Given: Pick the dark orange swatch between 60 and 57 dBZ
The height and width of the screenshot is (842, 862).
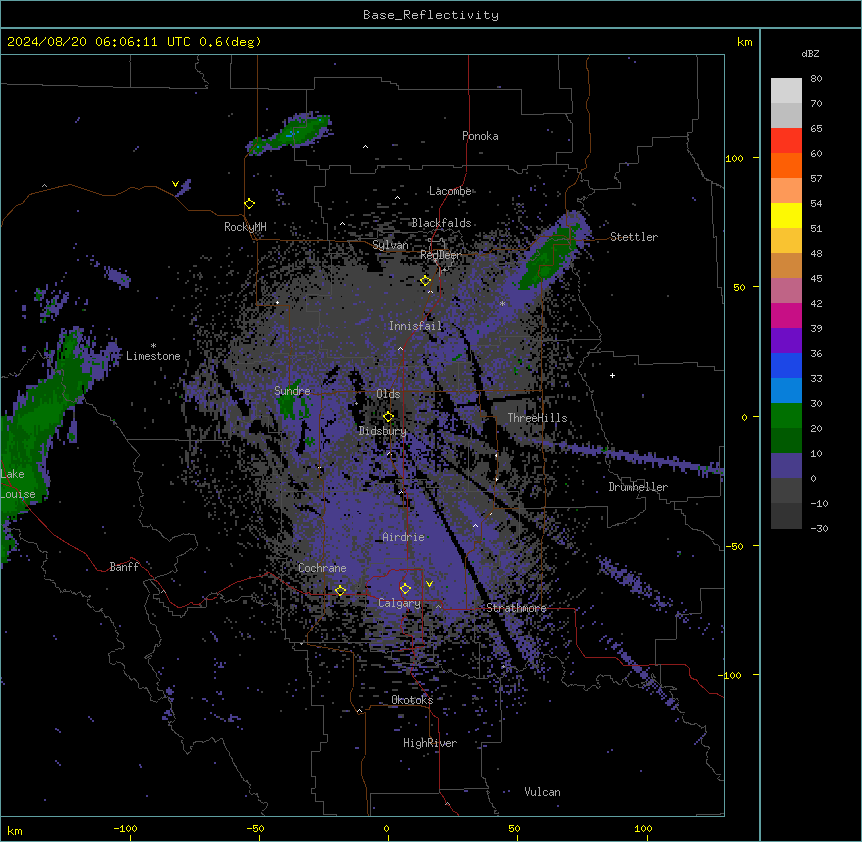Looking at the screenshot, I should pyautogui.click(x=786, y=165).
